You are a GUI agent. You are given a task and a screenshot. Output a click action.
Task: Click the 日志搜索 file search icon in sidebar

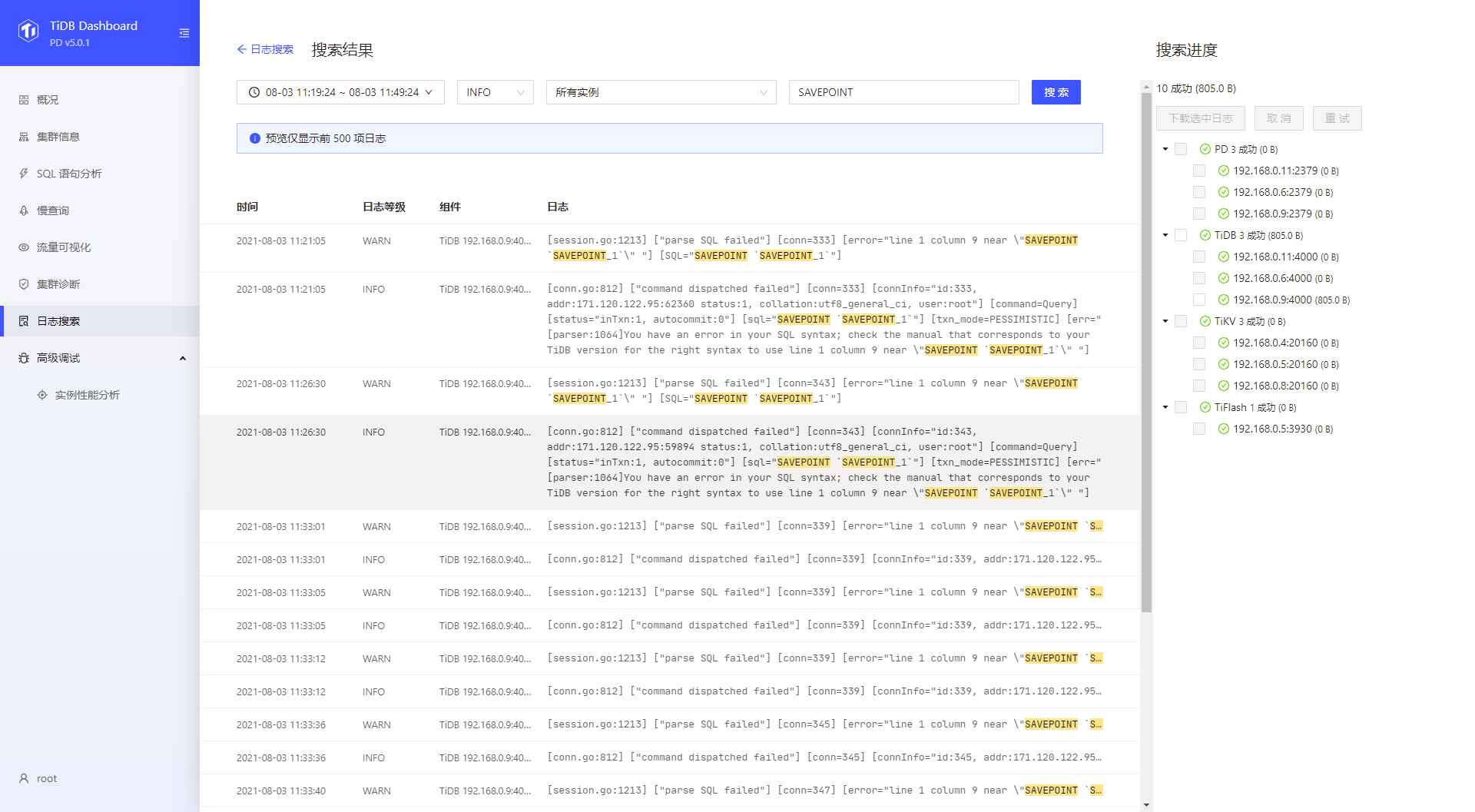tap(24, 321)
